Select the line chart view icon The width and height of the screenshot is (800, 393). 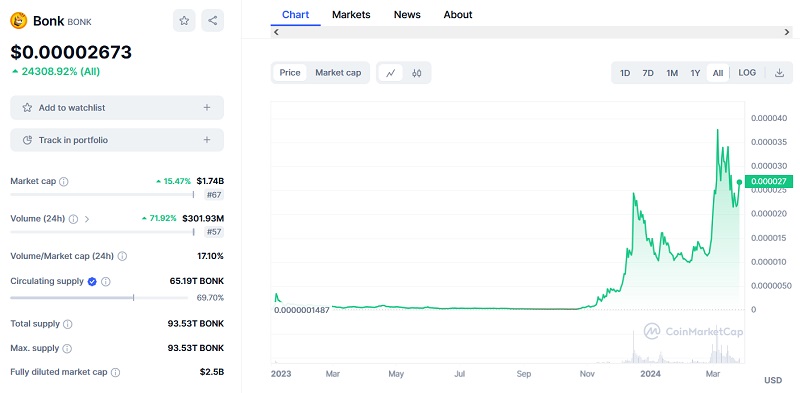(x=391, y=73)
